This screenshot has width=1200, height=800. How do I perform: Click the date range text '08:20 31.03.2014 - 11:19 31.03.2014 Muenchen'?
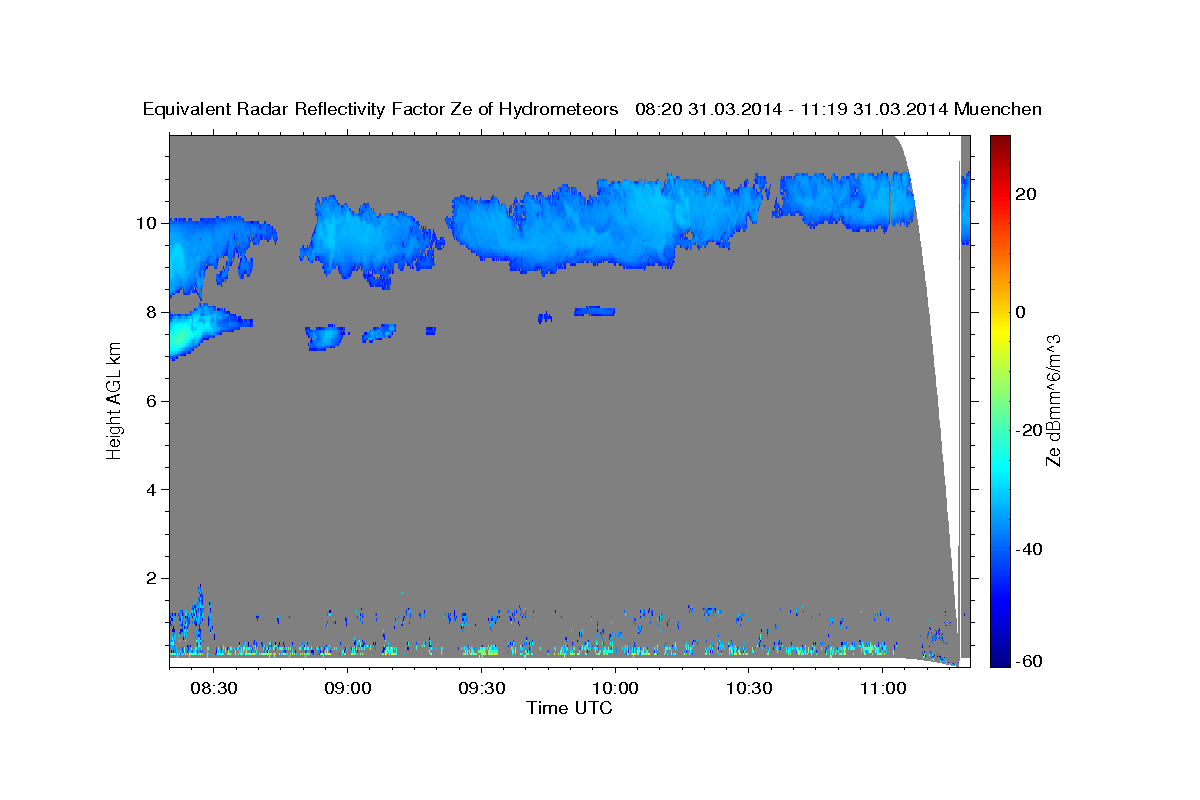click(839, 110)
